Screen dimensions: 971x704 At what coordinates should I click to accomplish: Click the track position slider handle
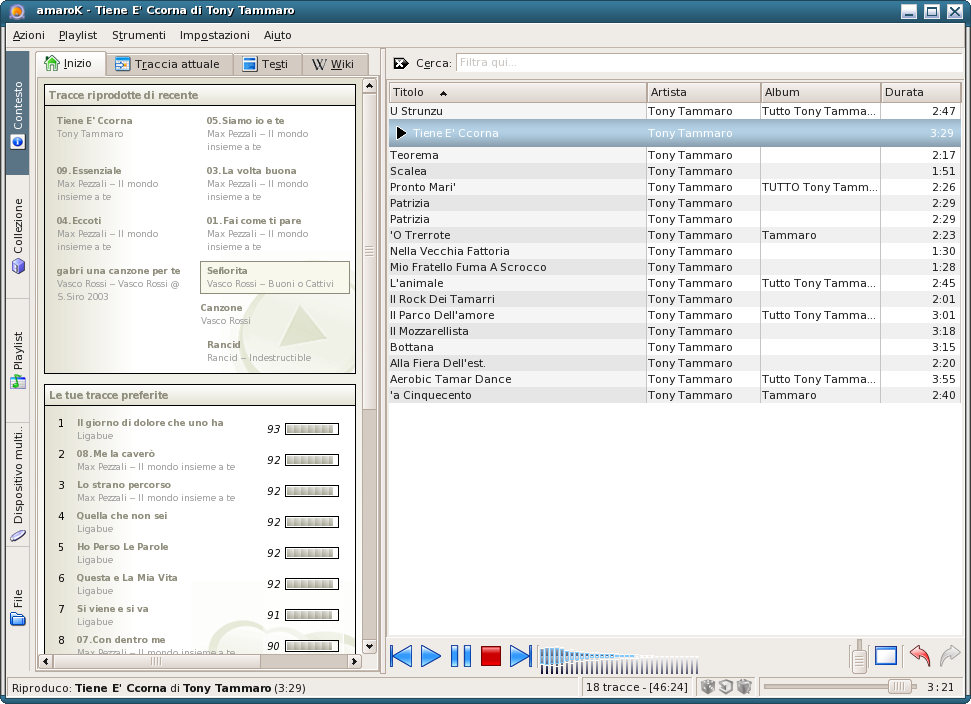[899, 686]
